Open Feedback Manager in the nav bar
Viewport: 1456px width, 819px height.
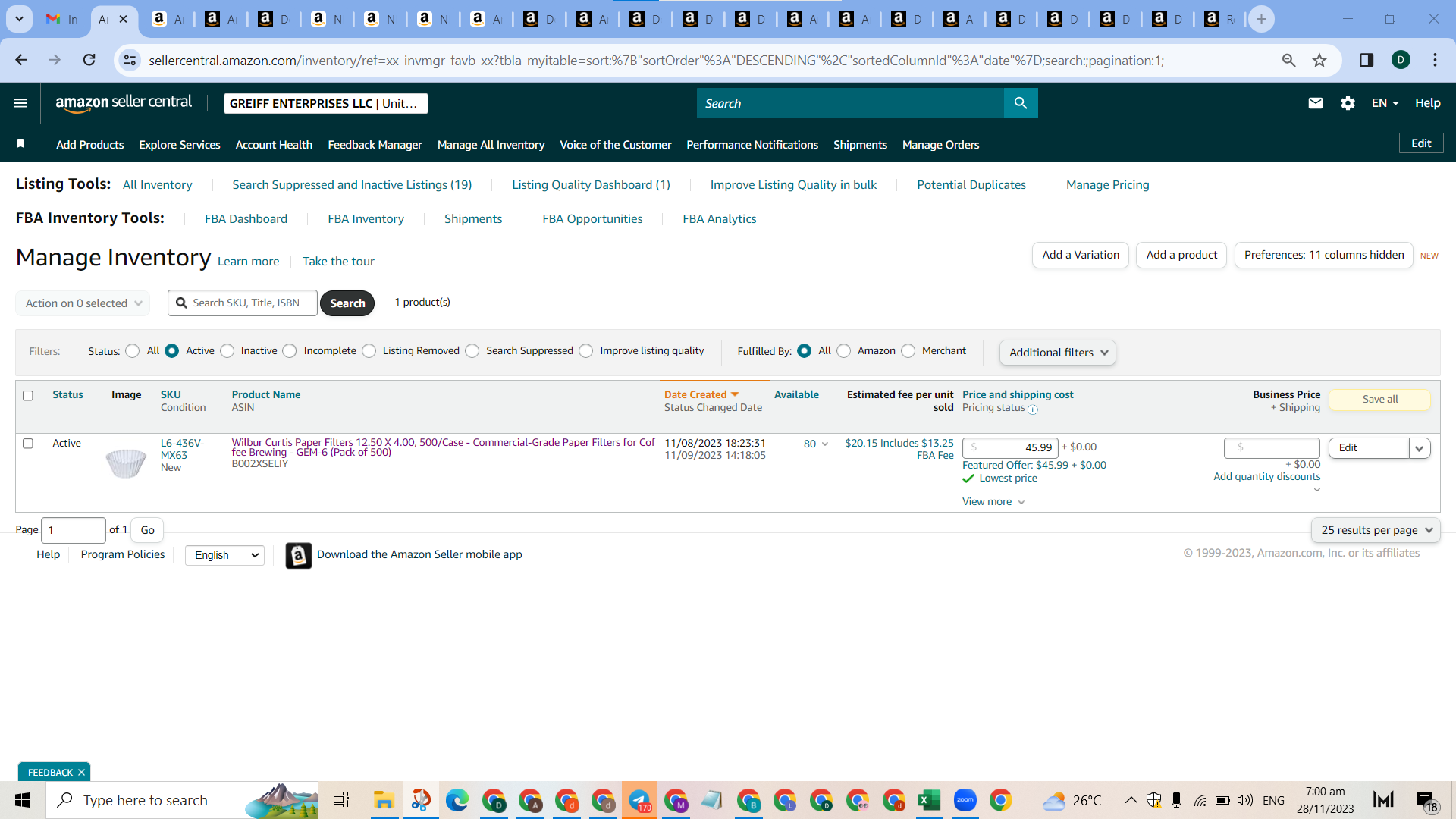(x=375, y=145)
